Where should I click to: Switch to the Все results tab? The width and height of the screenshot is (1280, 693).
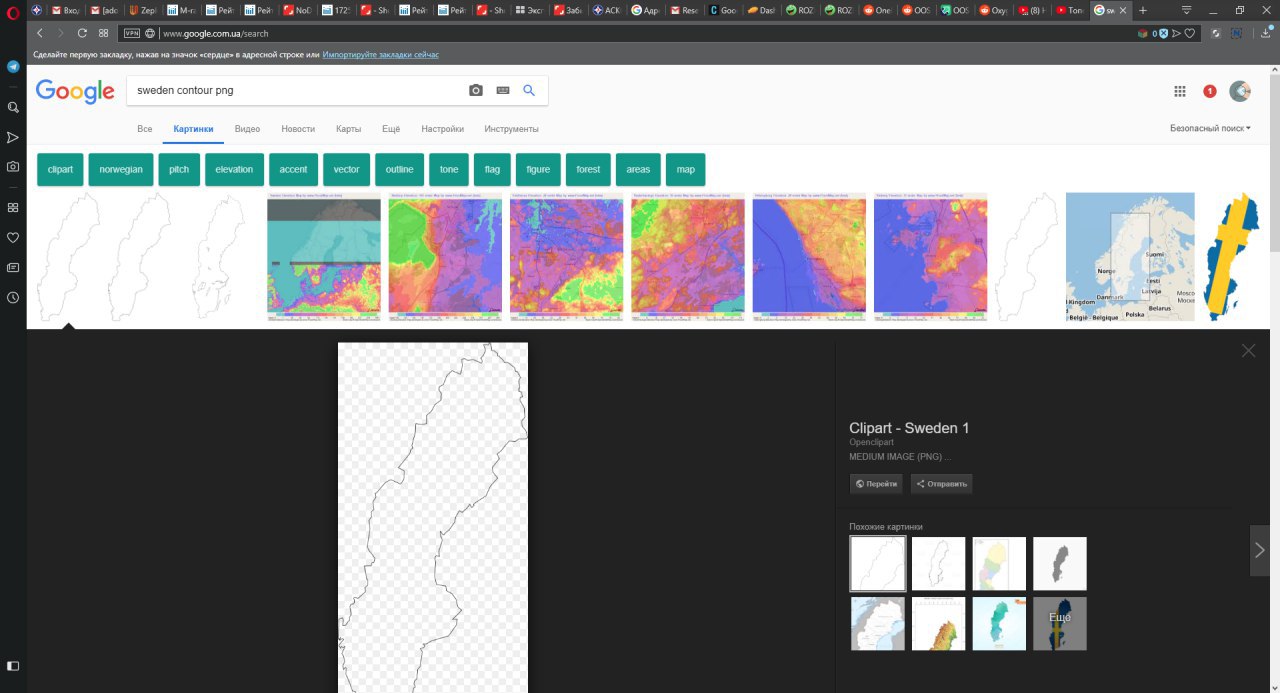point(145,129)
